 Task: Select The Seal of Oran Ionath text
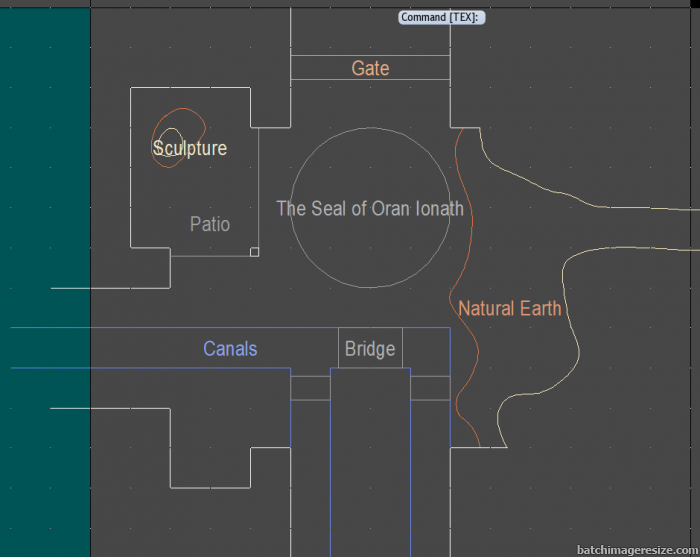(x=370, y=209)
